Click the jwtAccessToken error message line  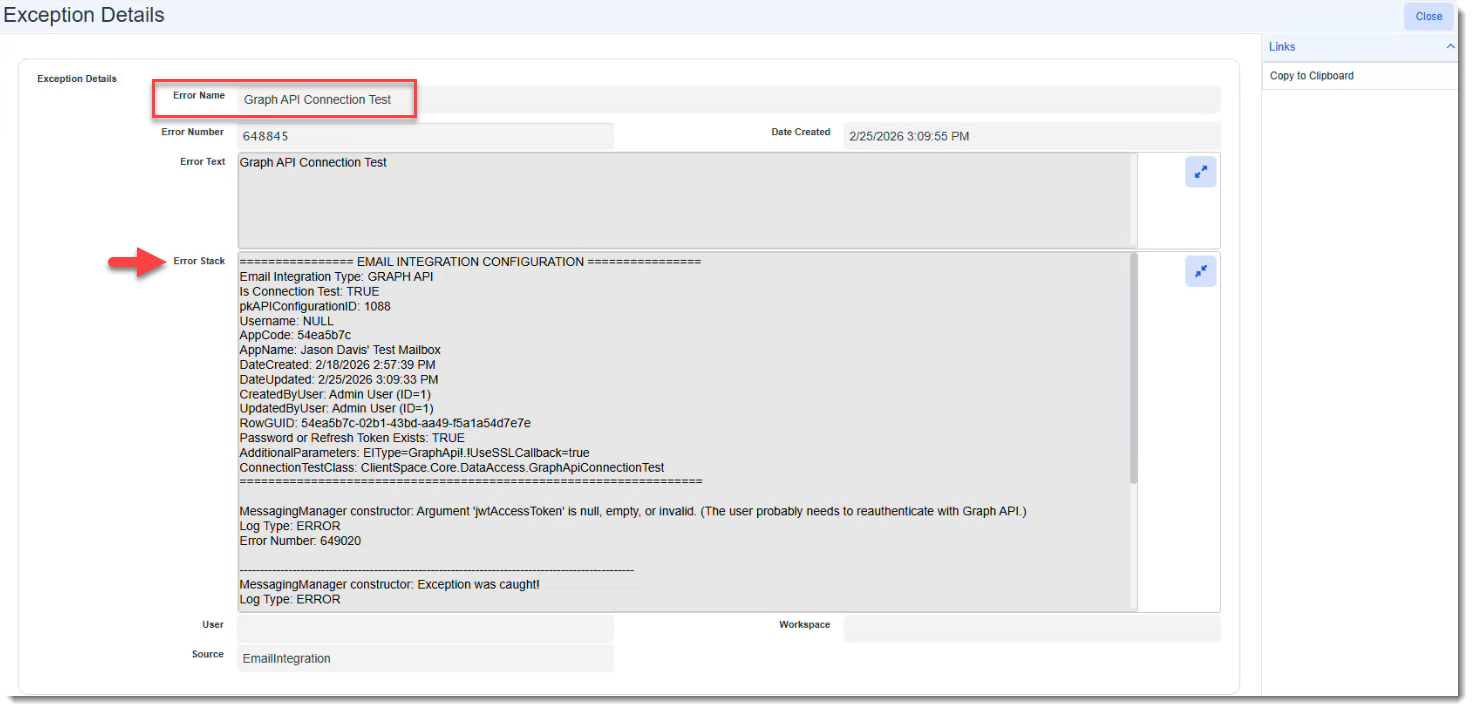(x=632, y=511)
